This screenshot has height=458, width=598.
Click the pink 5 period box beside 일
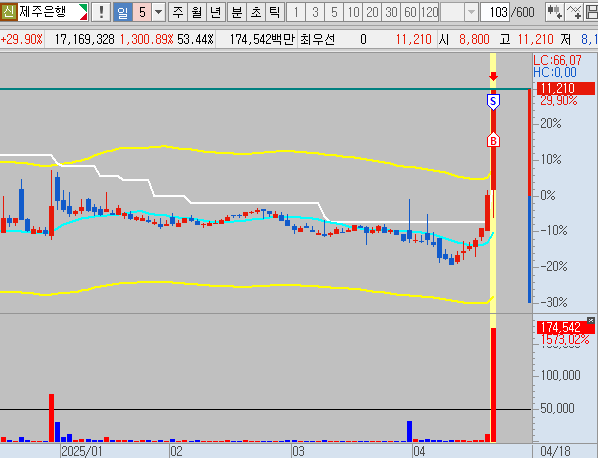(142, 12)
